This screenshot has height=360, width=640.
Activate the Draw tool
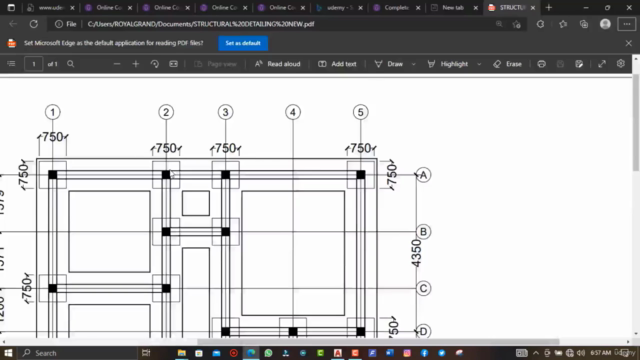click(x=389, y=64)
